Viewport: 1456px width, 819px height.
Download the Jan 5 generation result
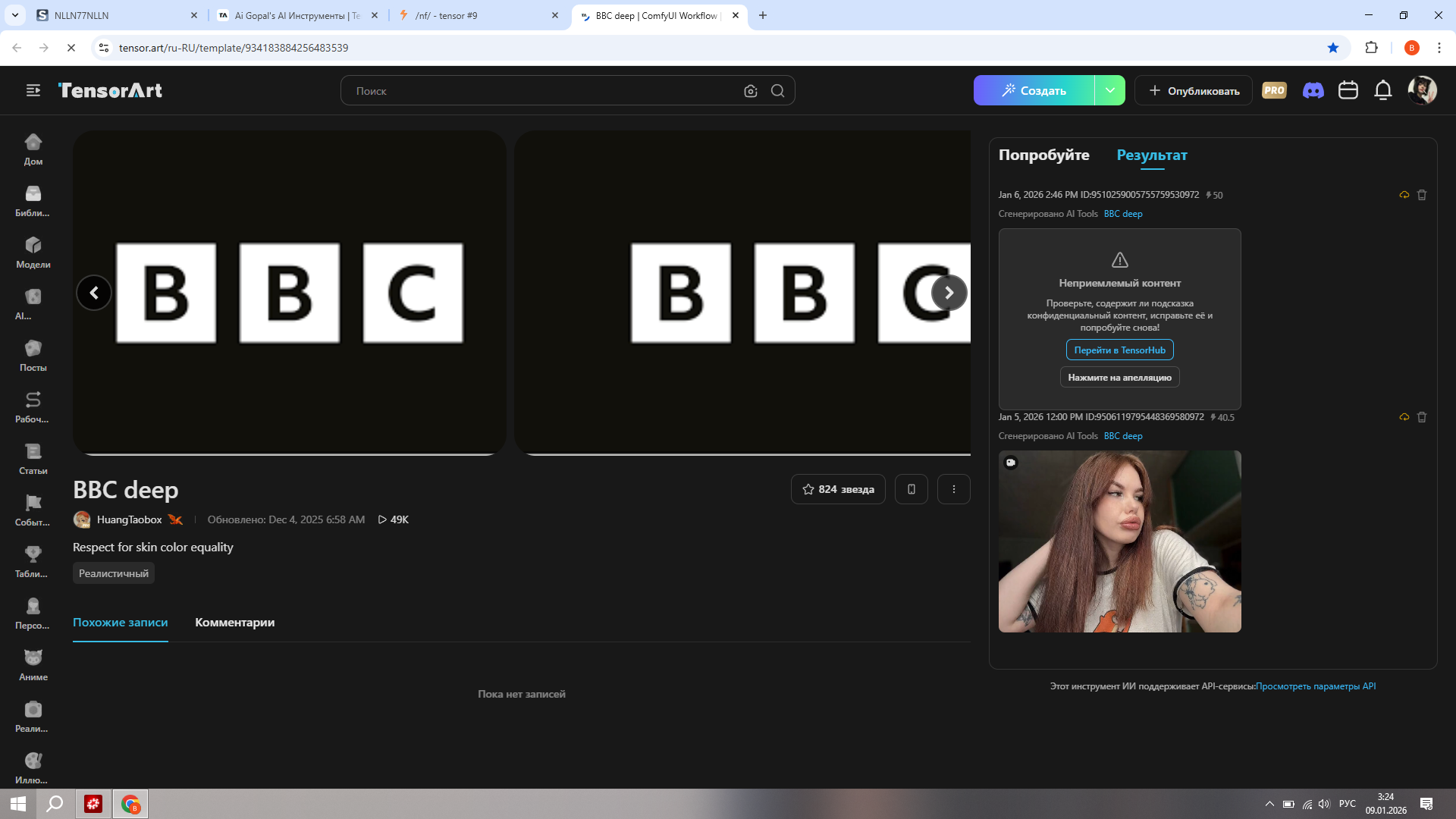[x=1404, y=417]
